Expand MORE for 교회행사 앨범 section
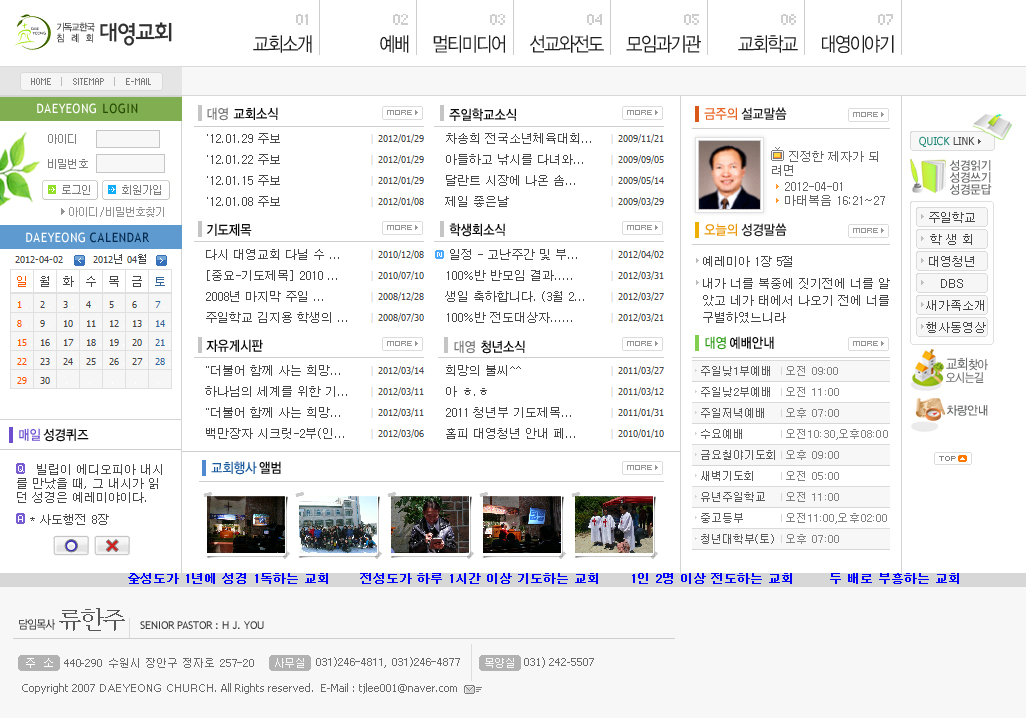The height and width of the screenshot is (718, 1026). (642, 468)
